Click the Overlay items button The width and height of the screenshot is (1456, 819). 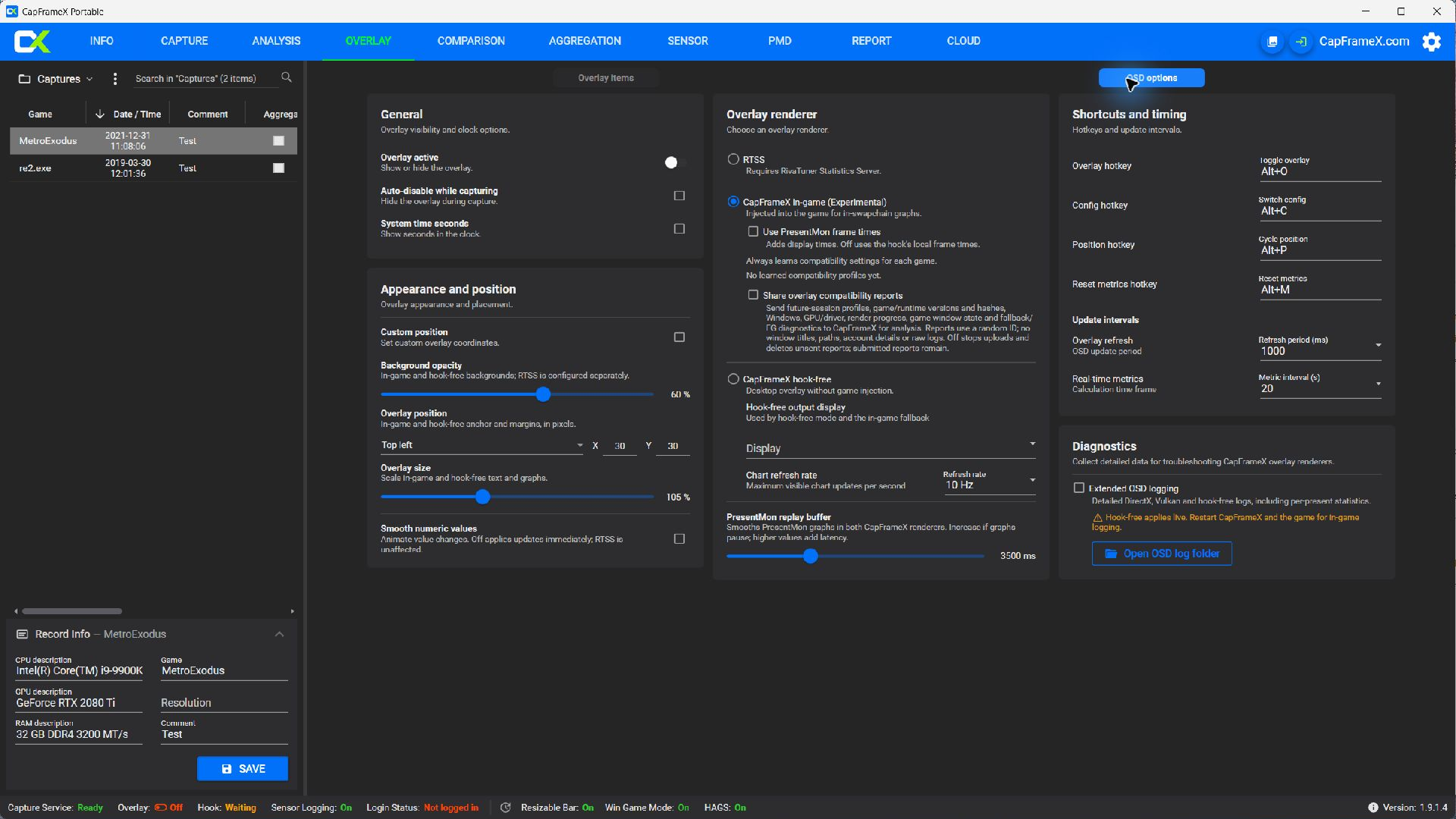point(606,78)
